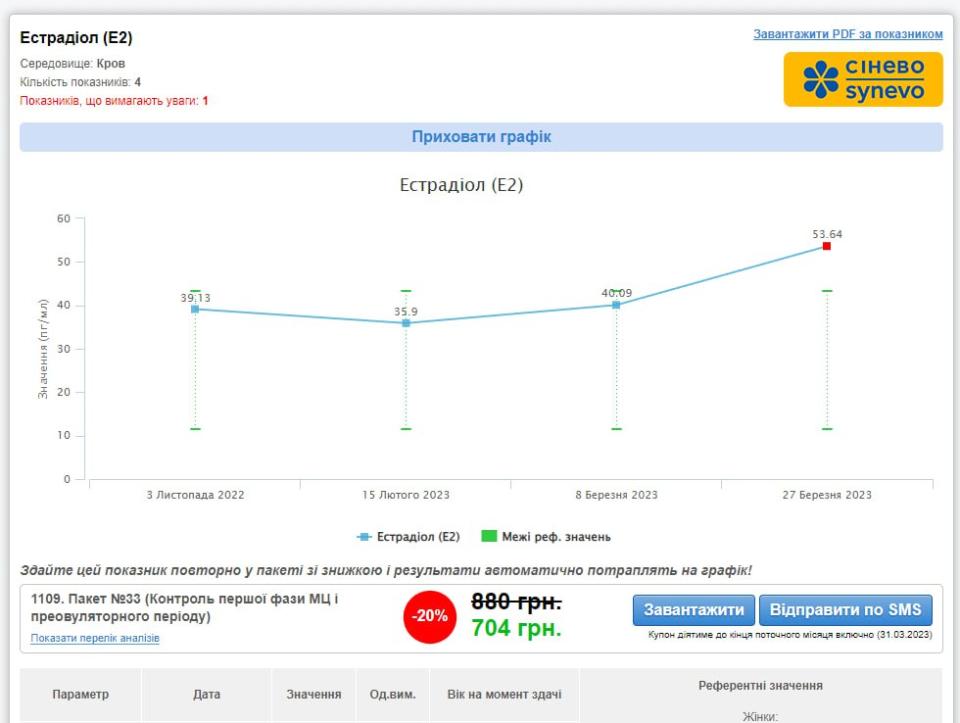Screen dimensions: 960x723
Task: Click the 27 Березня 2023 axis label
Action: [x=827, y=495]
